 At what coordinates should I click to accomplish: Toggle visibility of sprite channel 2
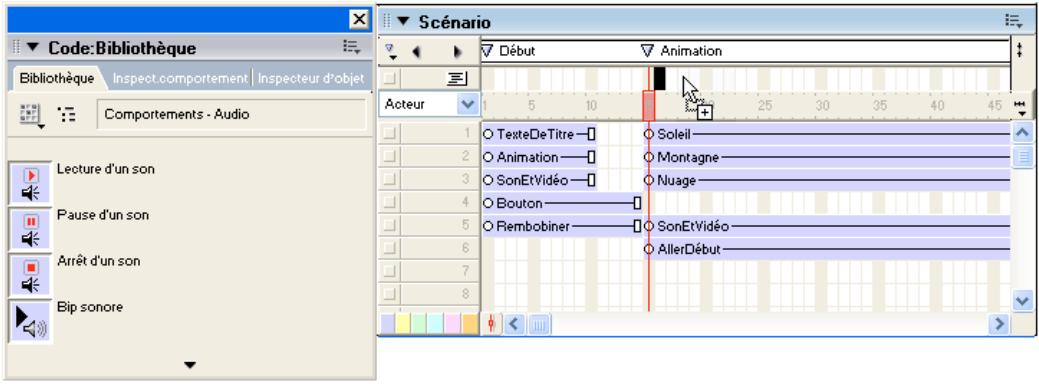click(x=390, y=157)
